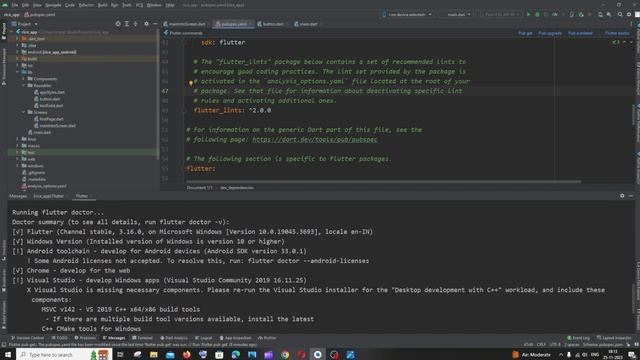Click the yellow lightbulb intention icon in gutter
Image resolution: width=640 pixels, height=360 pixels.
pos(191,83)
